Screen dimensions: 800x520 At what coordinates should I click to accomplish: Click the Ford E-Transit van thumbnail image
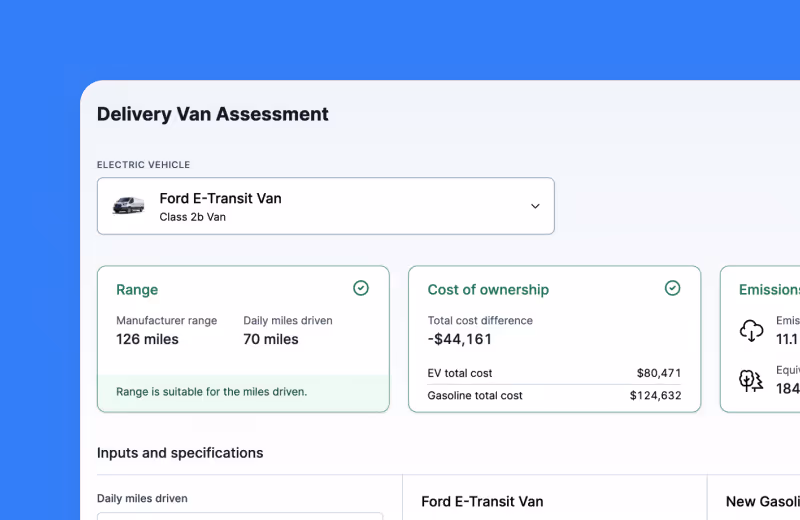tap(129, 205)
